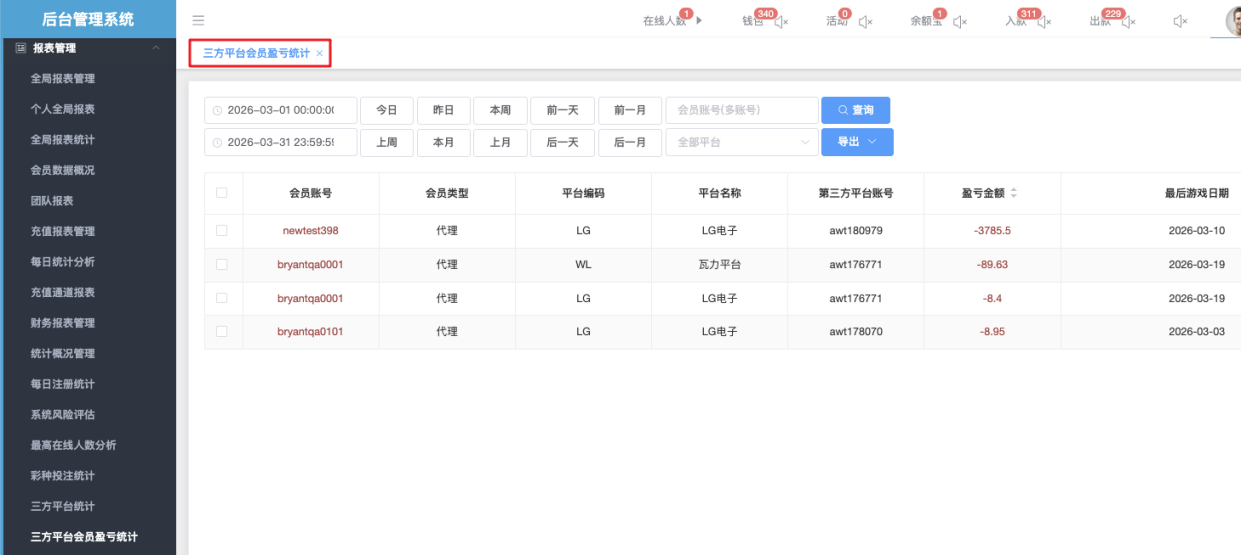The height and width of the screenshot is (555, 1241).
Task: Tick the checkbox for bryantqa0101 row
Action: (222, 332)
